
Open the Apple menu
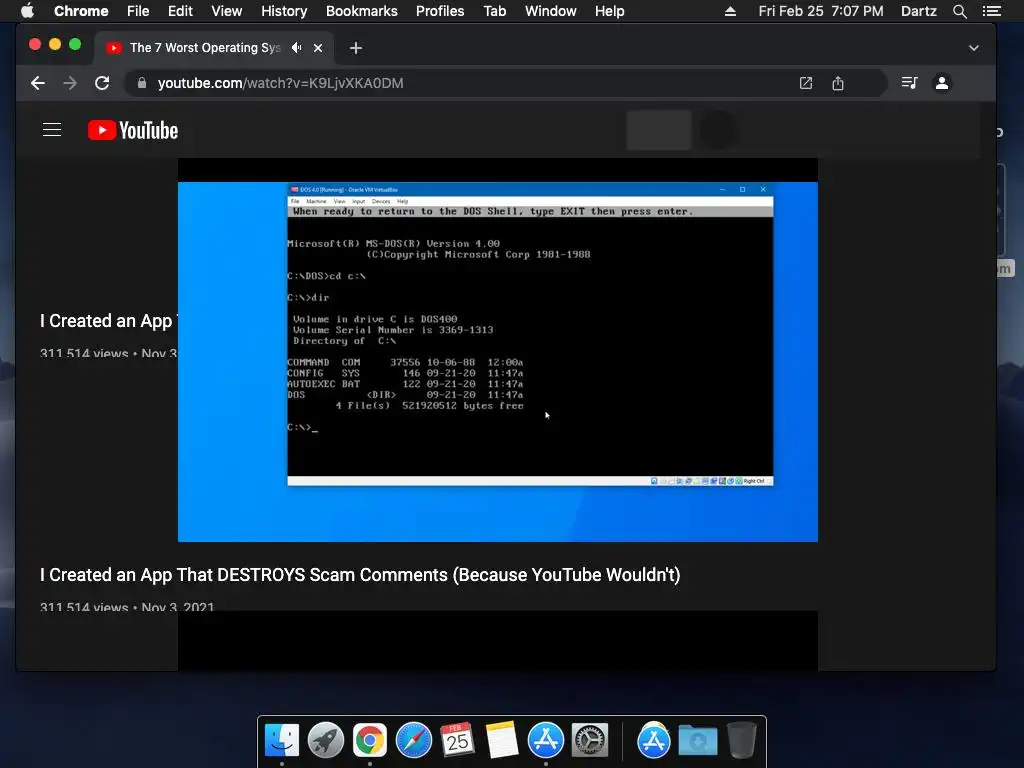pyautogui.click(x=27, y=11)
